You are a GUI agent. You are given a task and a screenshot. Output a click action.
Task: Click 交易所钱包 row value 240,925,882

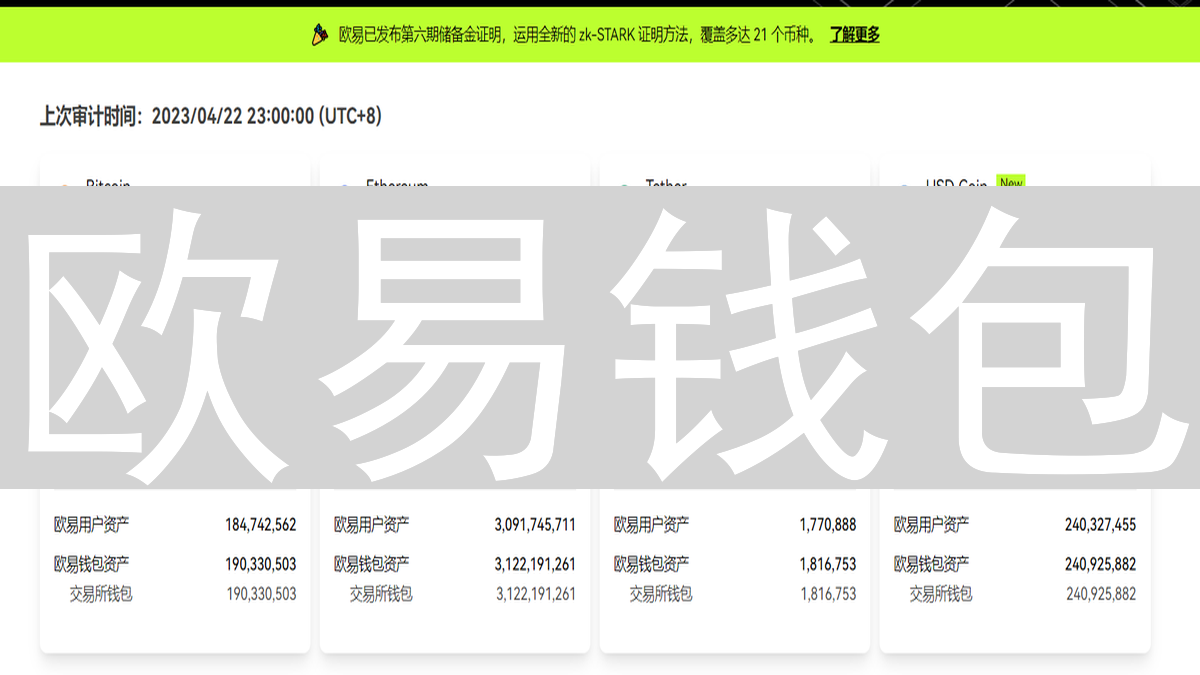[x=1102, y=594]
